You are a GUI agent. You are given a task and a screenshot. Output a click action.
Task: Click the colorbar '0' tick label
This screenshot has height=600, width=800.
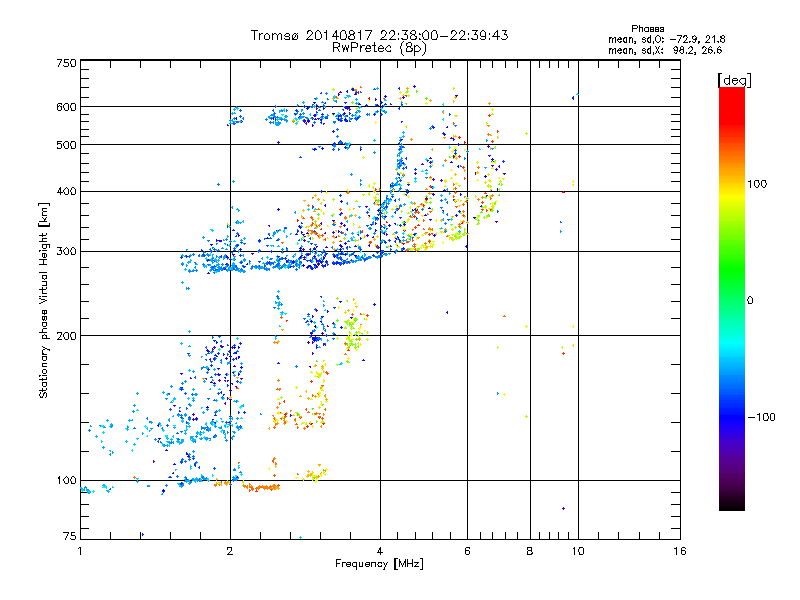click(750, 301)
